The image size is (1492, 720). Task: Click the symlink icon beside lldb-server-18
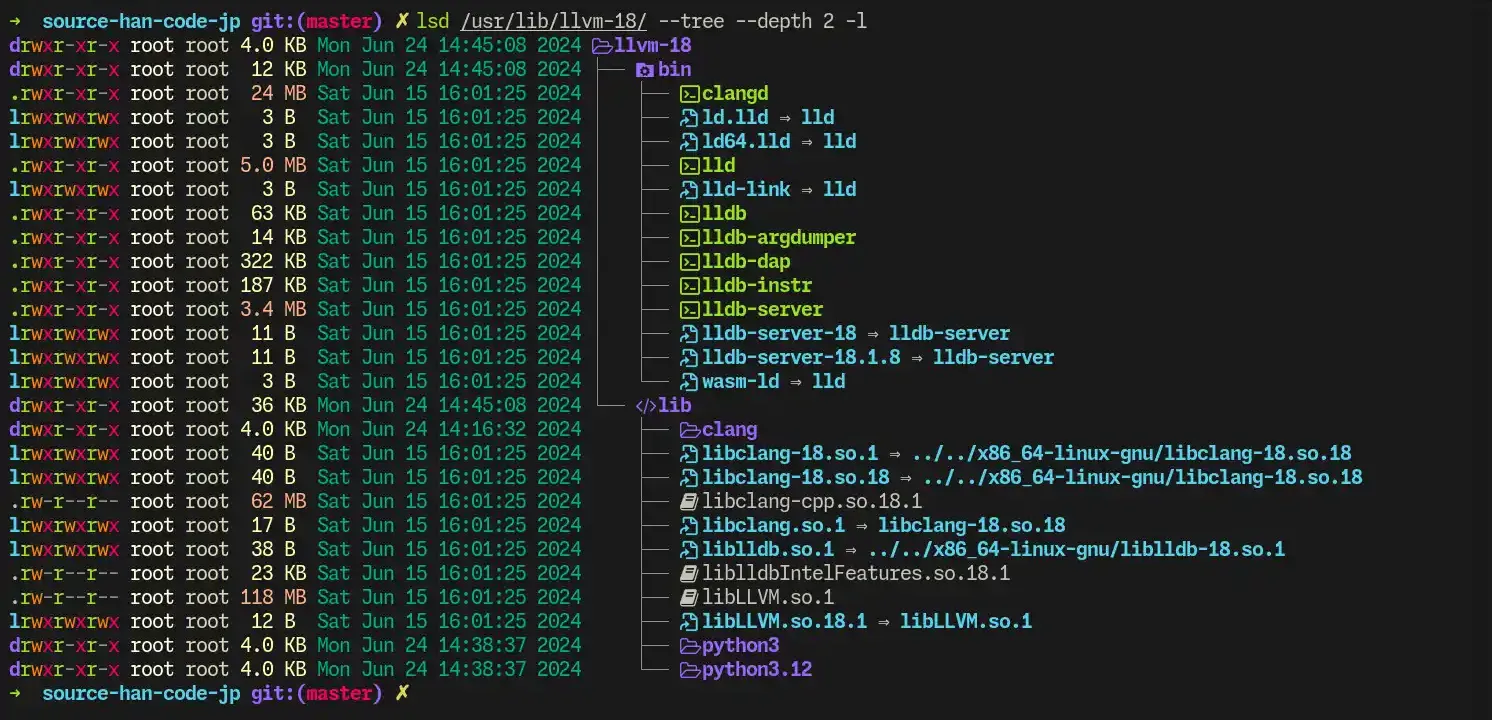coord(689,333)
